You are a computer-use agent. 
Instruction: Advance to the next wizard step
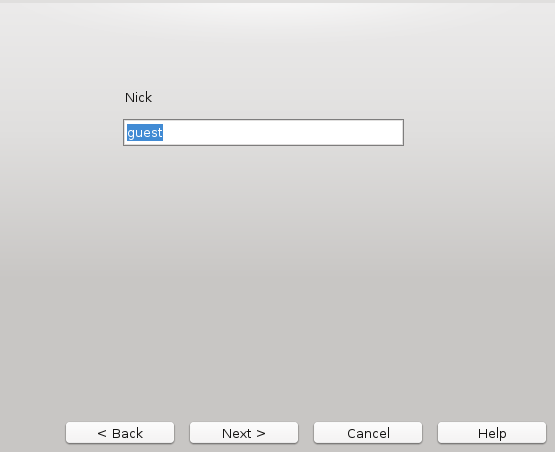[244, 433]
